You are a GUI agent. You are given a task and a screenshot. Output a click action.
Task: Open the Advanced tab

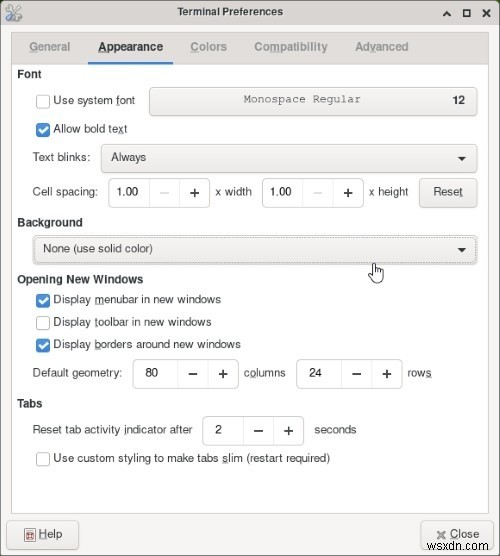pos(382,47)
